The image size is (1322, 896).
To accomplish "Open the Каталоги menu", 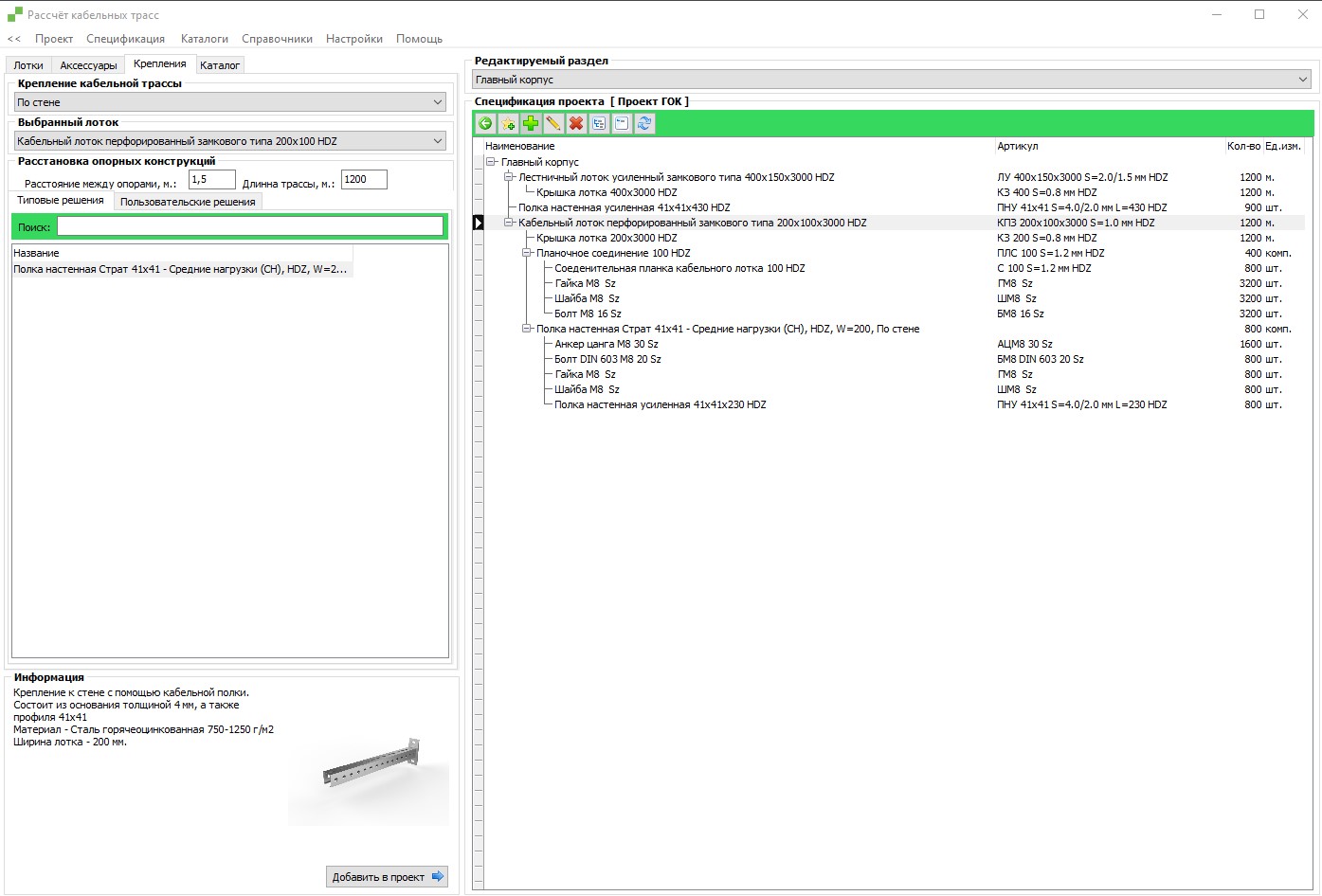I will [x=205, y=39].
